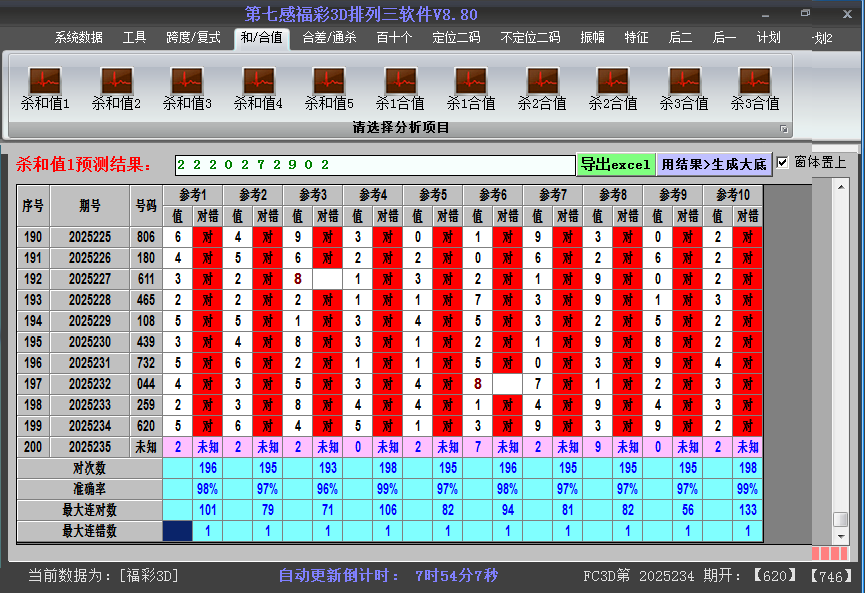The image size is (865, 593).
Task: Click the 参考1 column header
Action: tap(193, 195)
